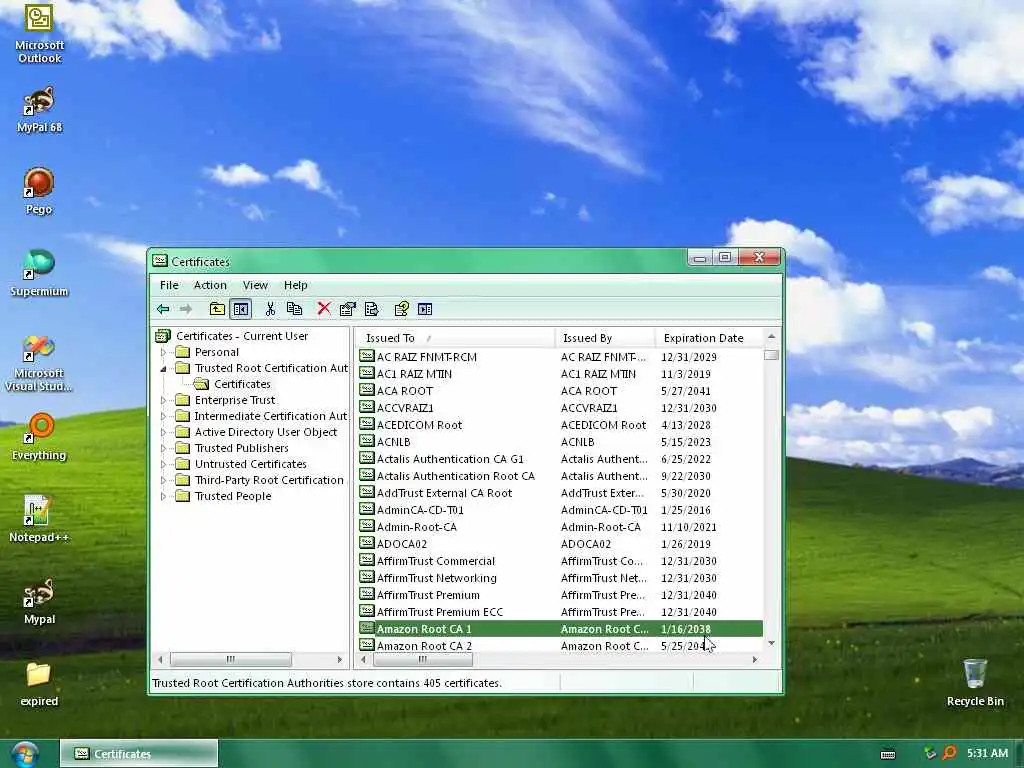This screenshot has height=768, width=1024.
Task: Click the Help toolbar icon
Action: point(401,309)
